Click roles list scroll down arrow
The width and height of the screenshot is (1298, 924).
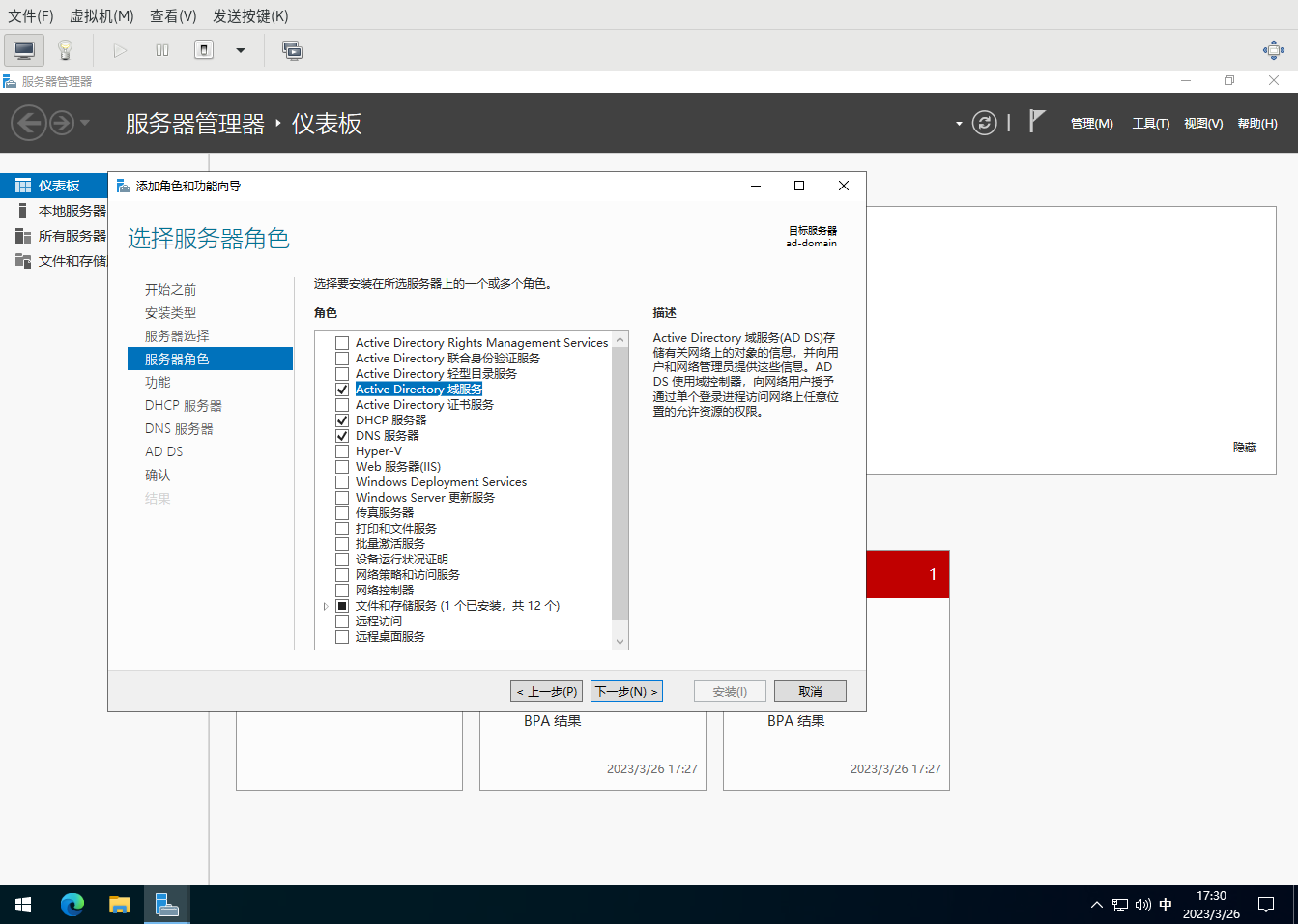pos(620,642)
